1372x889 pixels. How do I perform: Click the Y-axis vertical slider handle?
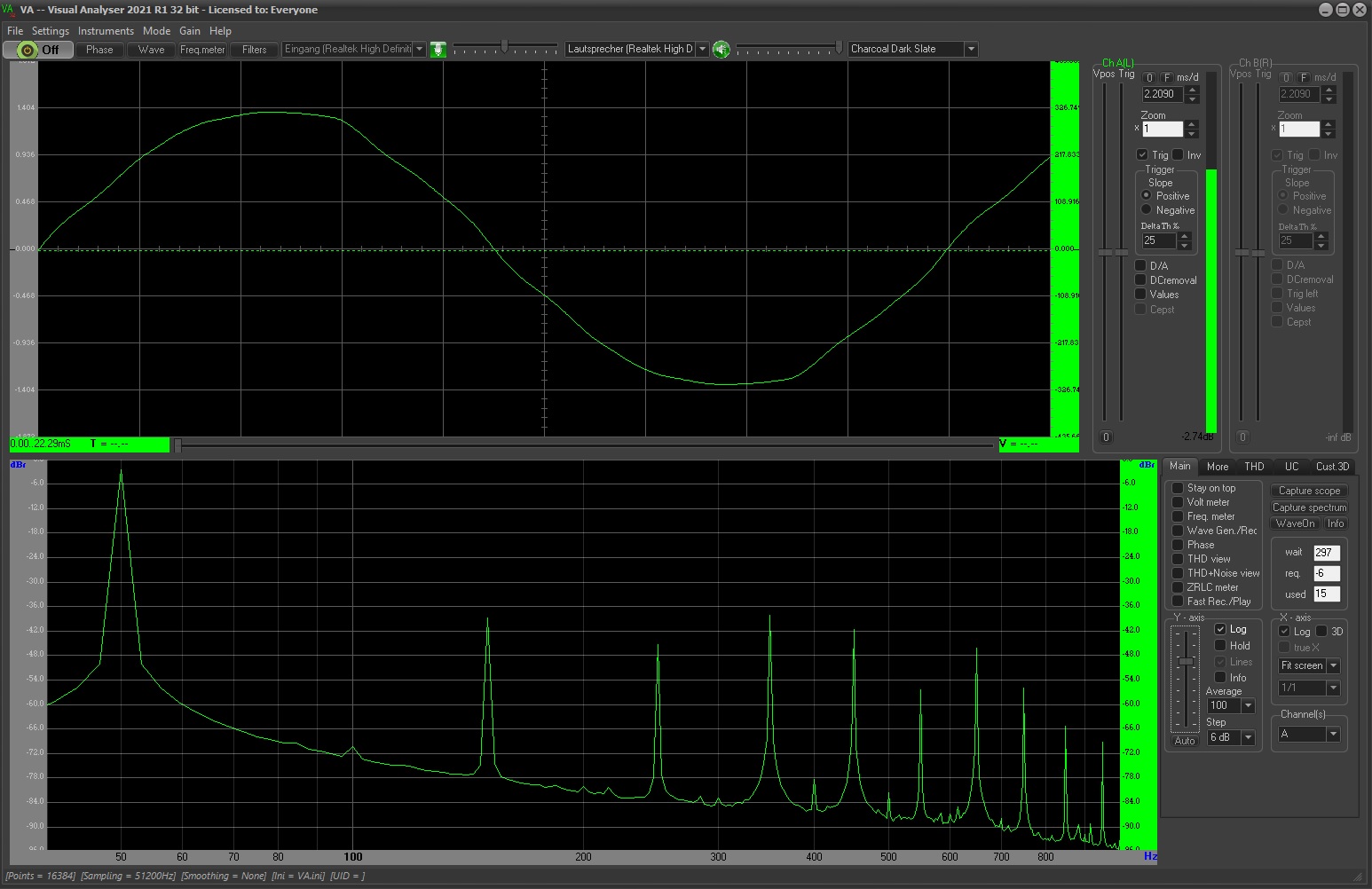tap(1186, 662)
